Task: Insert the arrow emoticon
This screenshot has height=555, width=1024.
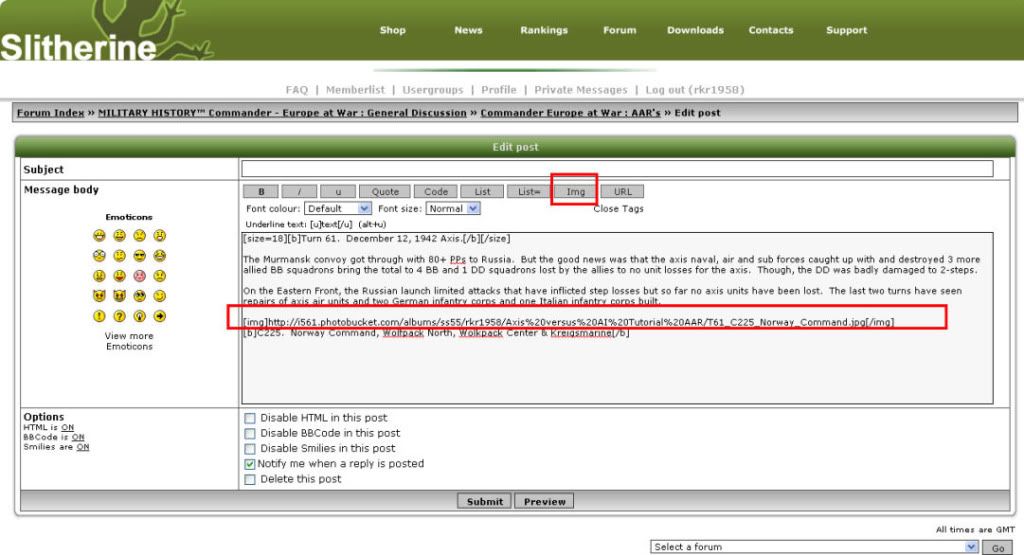Action: click(x=160, y=316)
